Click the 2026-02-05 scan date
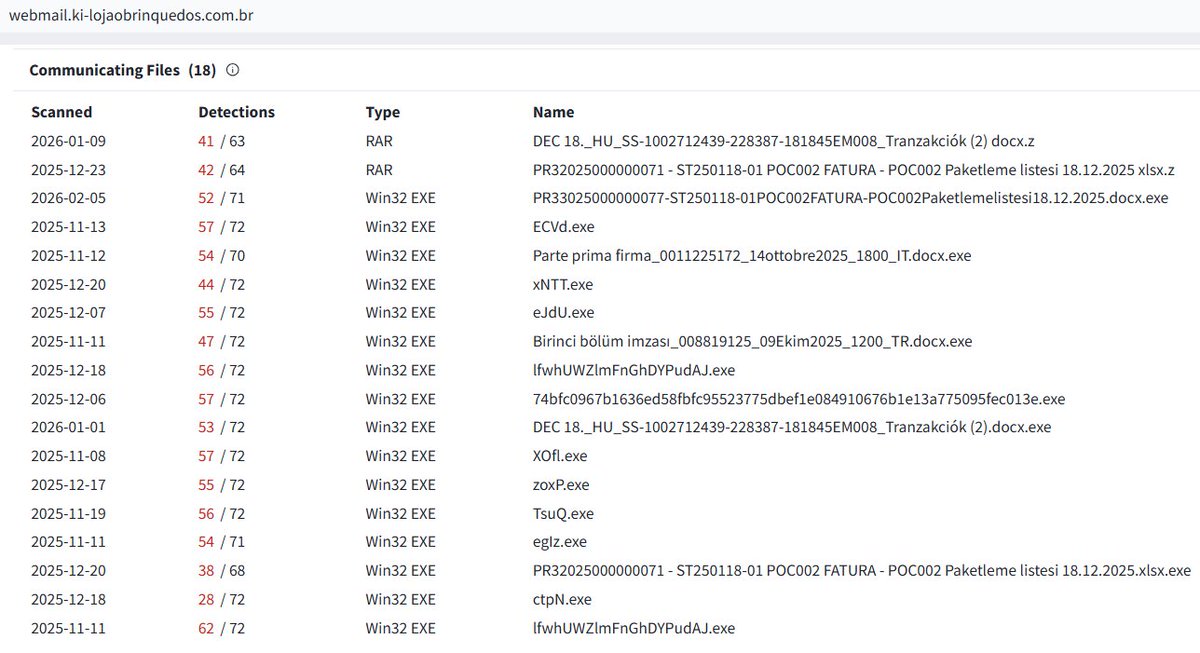 click(68, 198)
